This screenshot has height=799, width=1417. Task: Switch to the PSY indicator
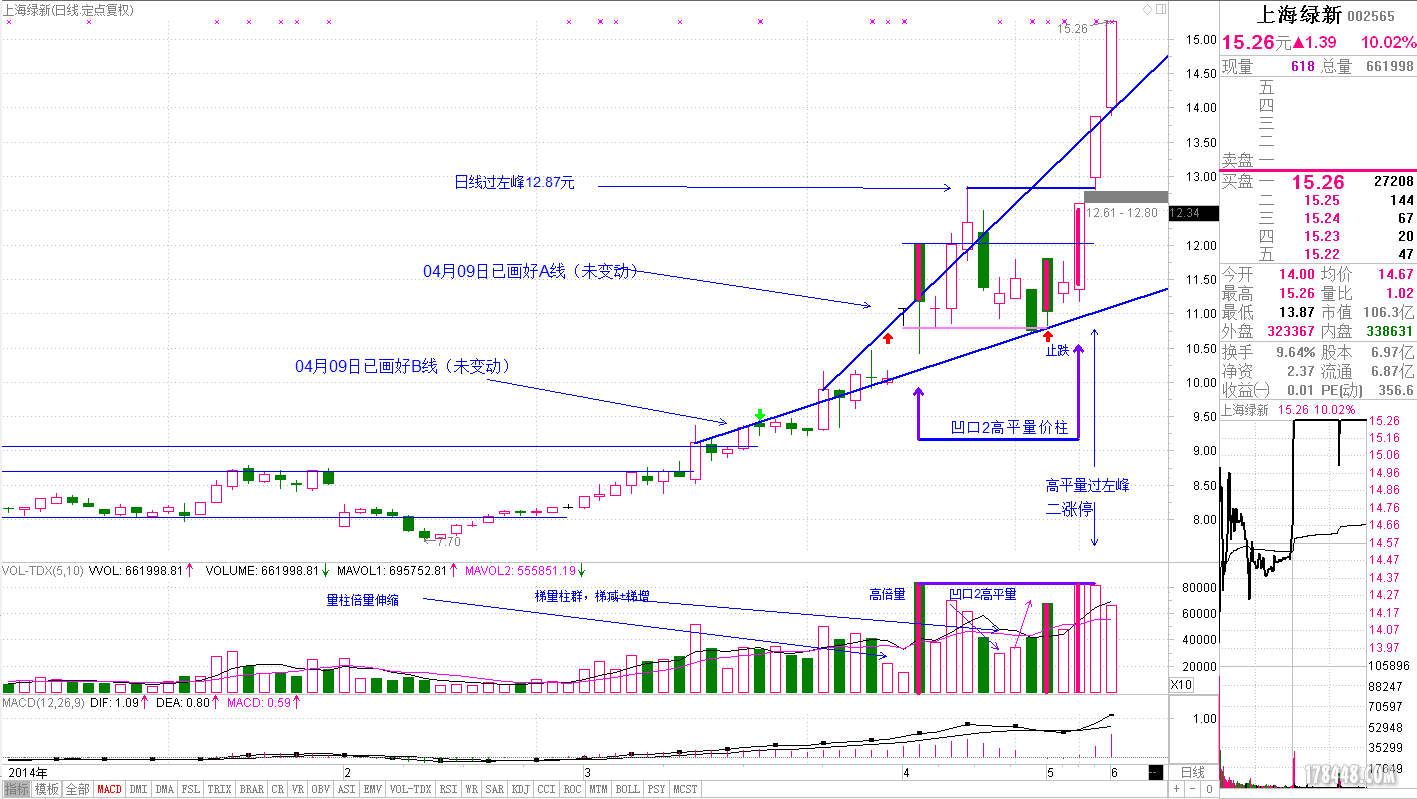pyautogui.click(x=655, y=789)
